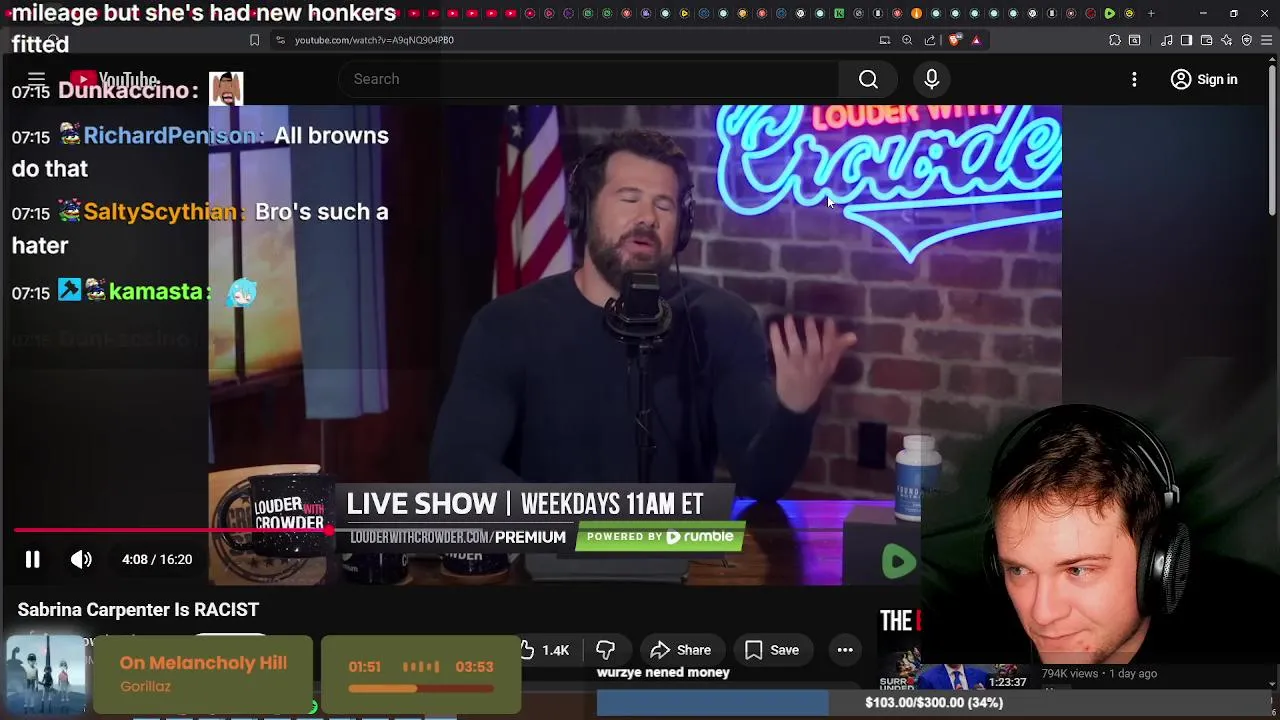Click the cast/install icon in address bar
The image size is (1280, 720).
click(885, 40)
